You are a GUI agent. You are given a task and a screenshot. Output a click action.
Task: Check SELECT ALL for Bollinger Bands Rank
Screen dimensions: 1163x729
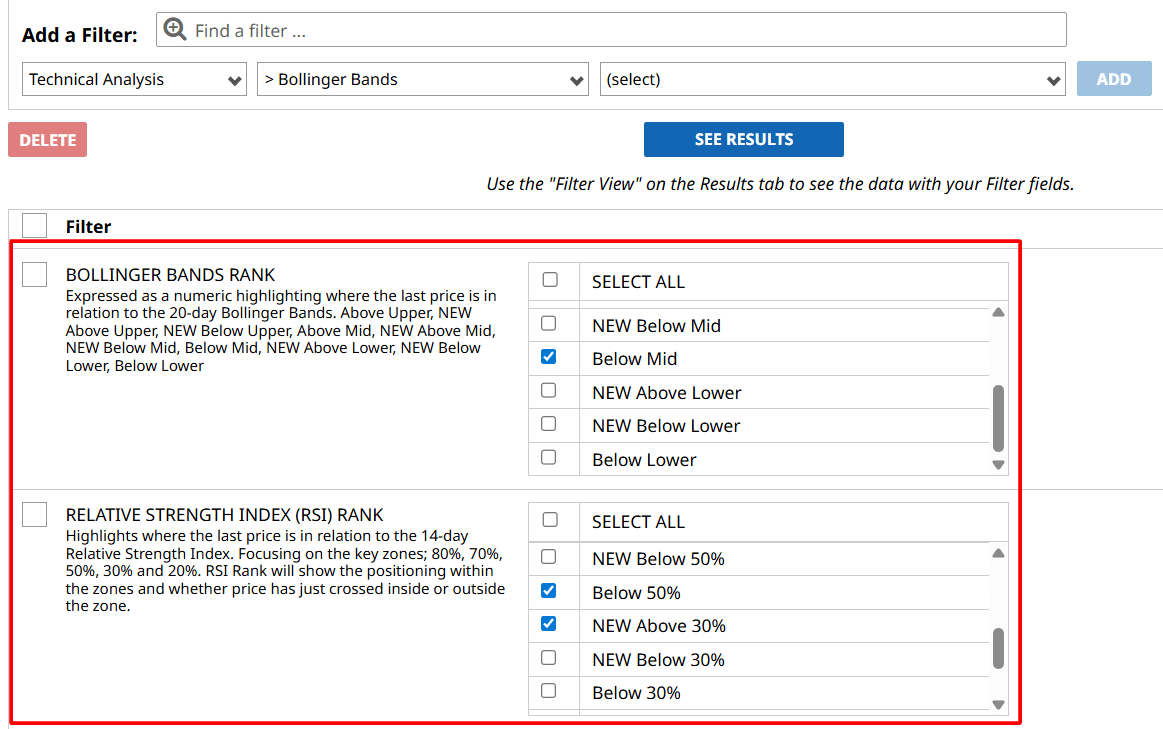[x=549, y=280]
